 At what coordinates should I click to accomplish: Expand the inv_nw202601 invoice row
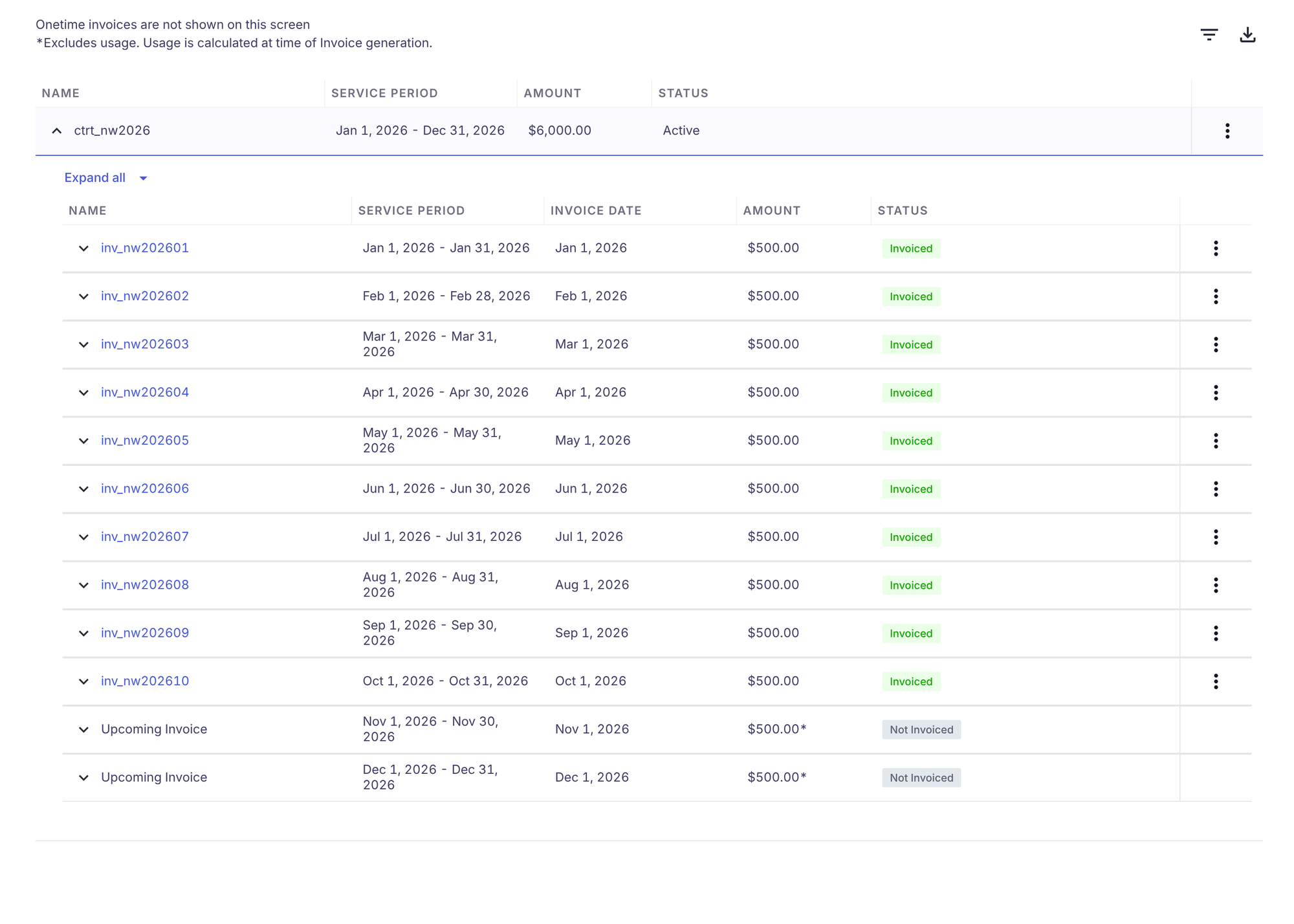click(83, 248)
